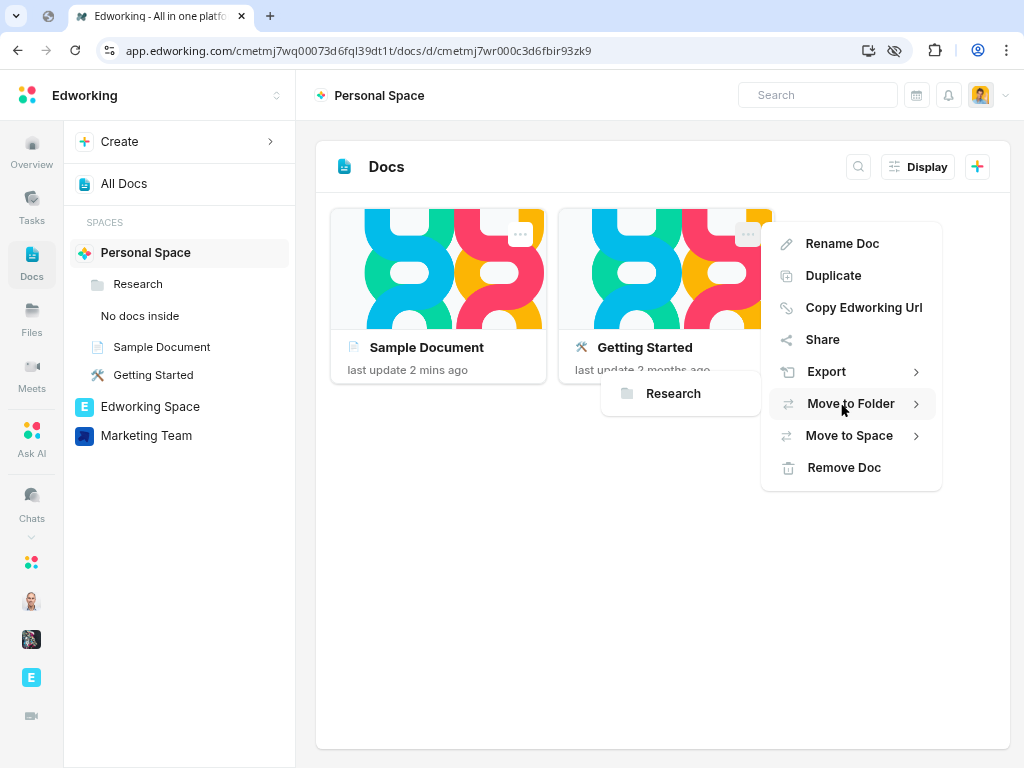Image resolution: width=1024 pixels, height=768 pixels.
Task: Select Research folder in sidebar tree
Action: (137, 285)
